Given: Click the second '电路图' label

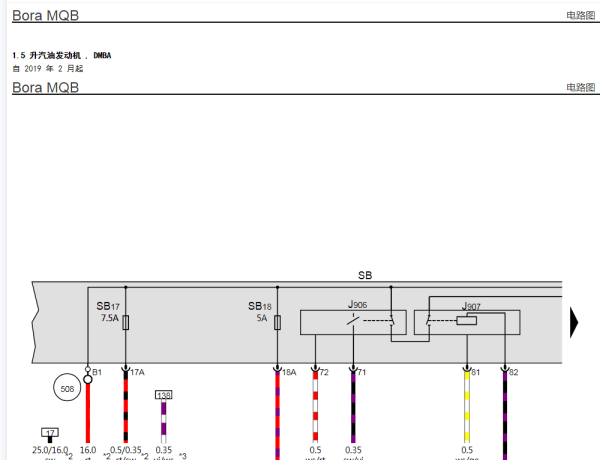Looking at the screenshot, I should [581, 87].
